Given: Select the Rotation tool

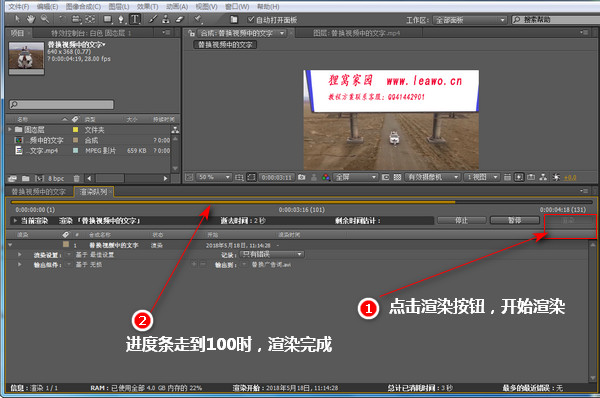Looking at the screenshot, I should 62,19.
